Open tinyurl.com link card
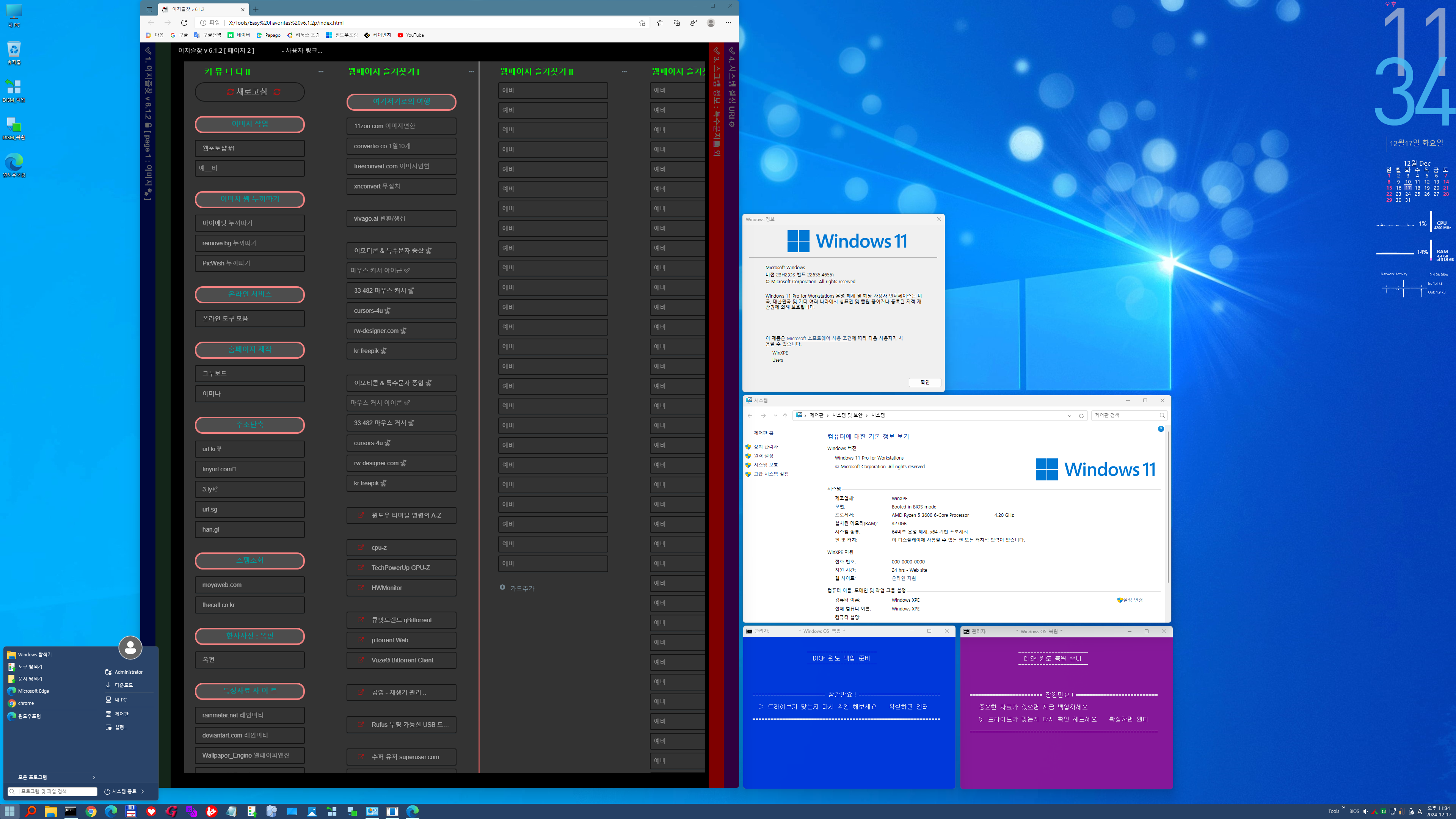This screenshot has width=1456, height=819. click(x=250, y=469)
